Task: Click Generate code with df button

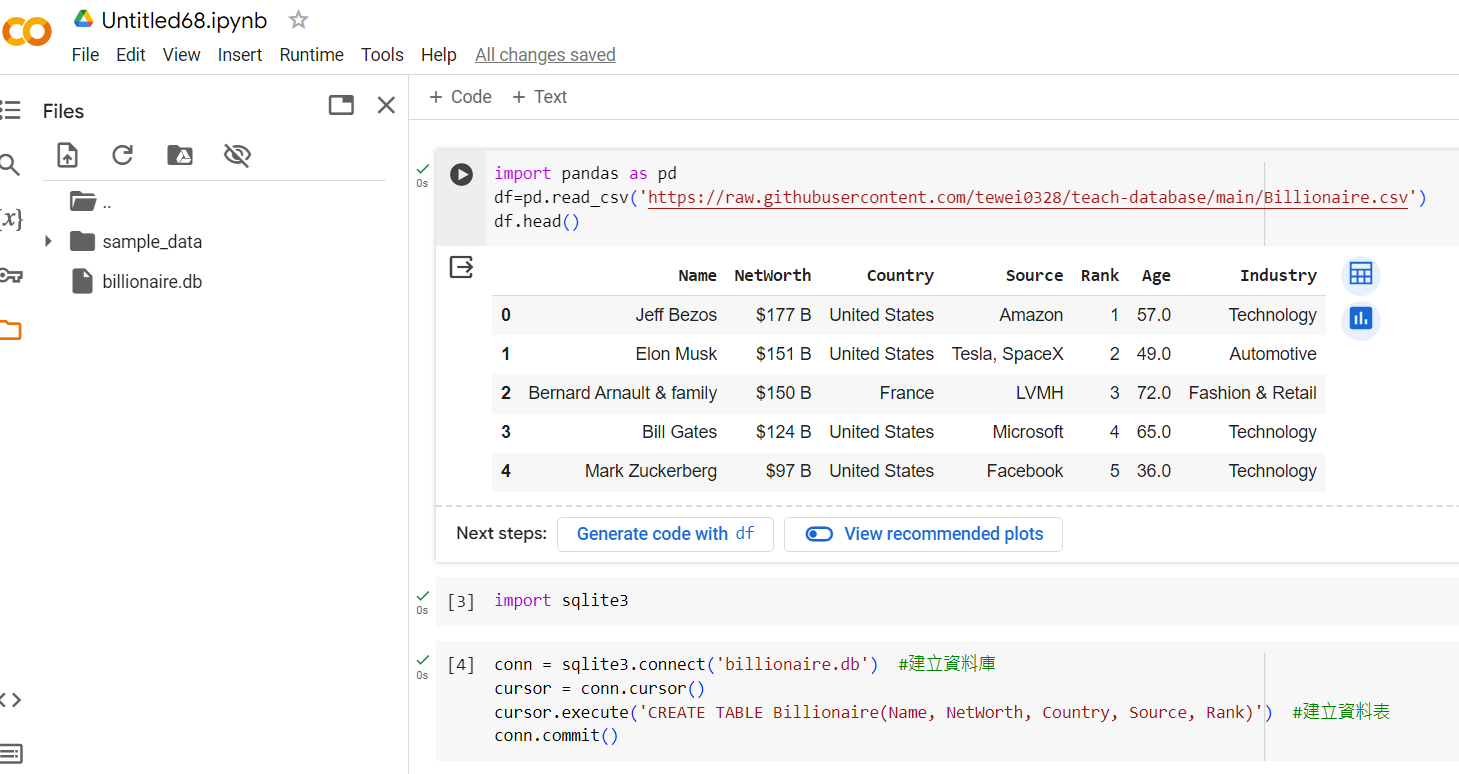Action: pyautogui.click(x=665, y=534)
